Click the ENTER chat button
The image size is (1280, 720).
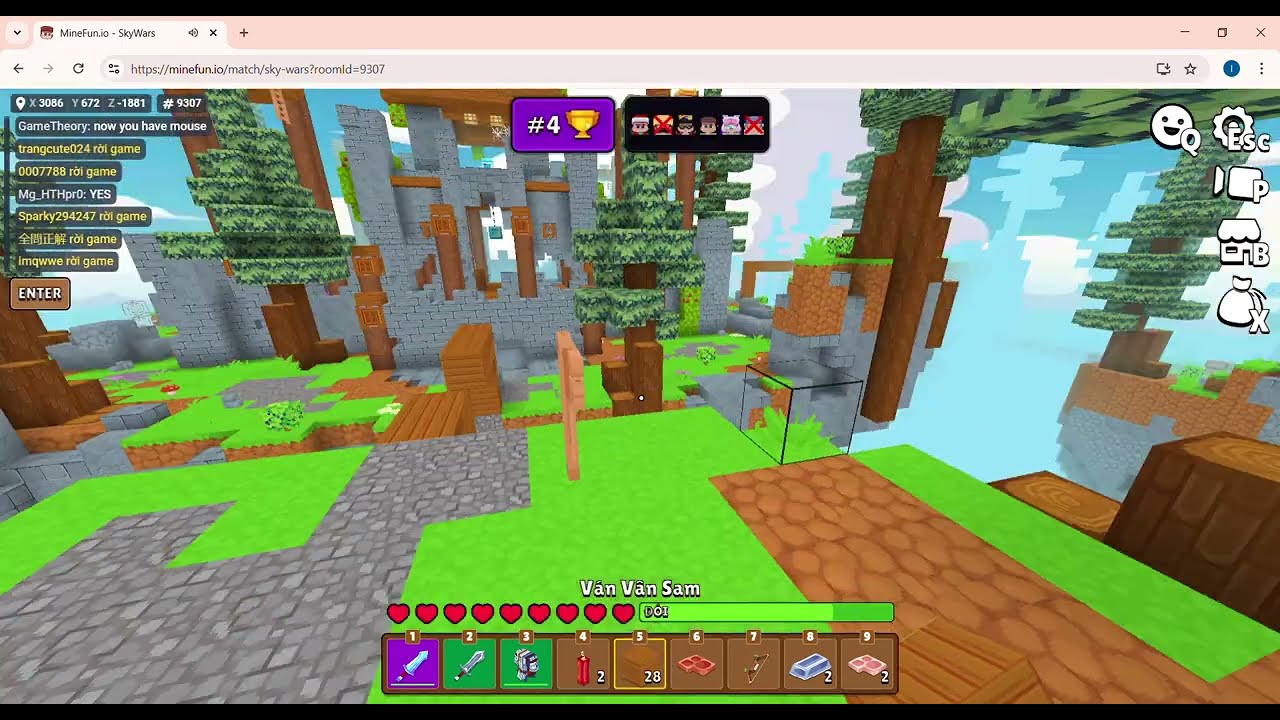tap(40, 294)
